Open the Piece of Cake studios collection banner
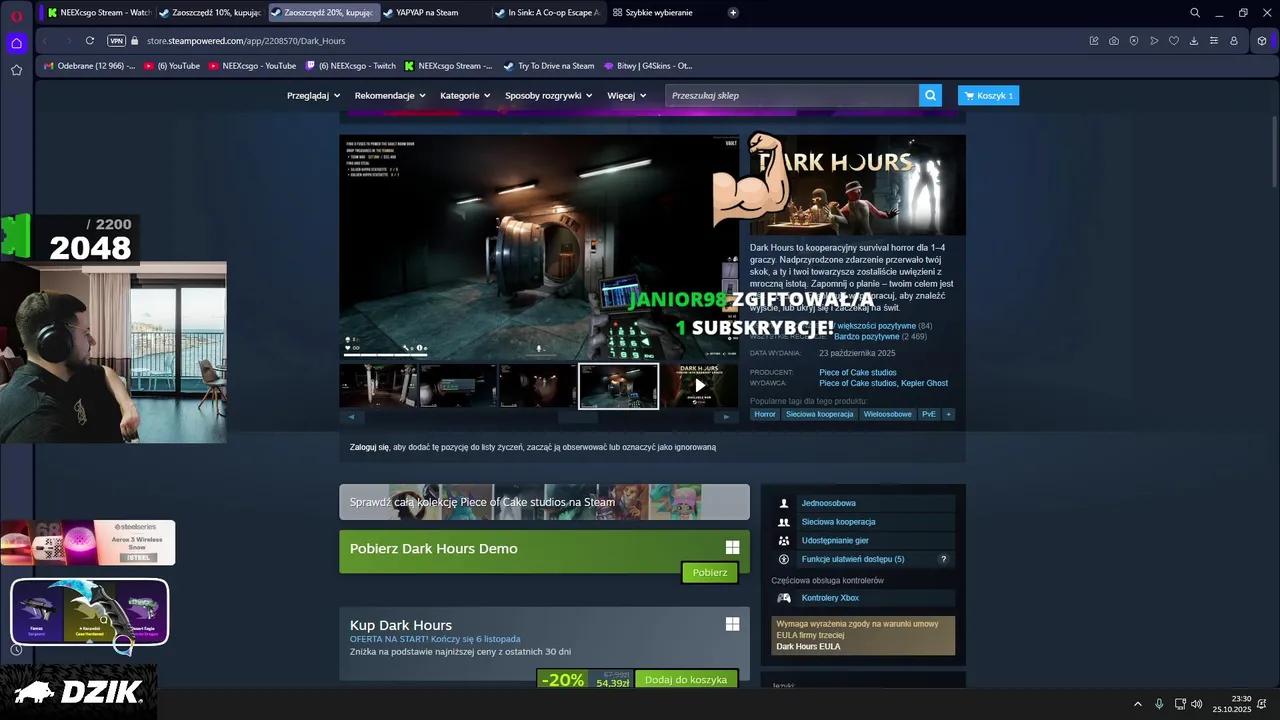 (544, 502)
